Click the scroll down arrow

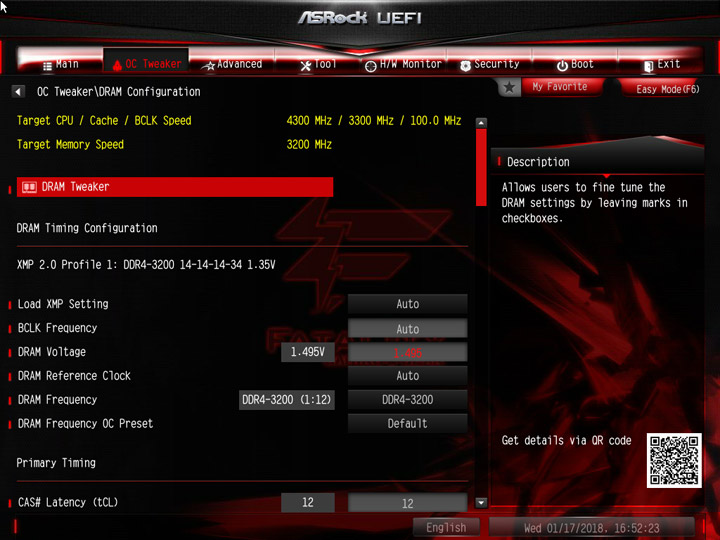tap(481, 502)
